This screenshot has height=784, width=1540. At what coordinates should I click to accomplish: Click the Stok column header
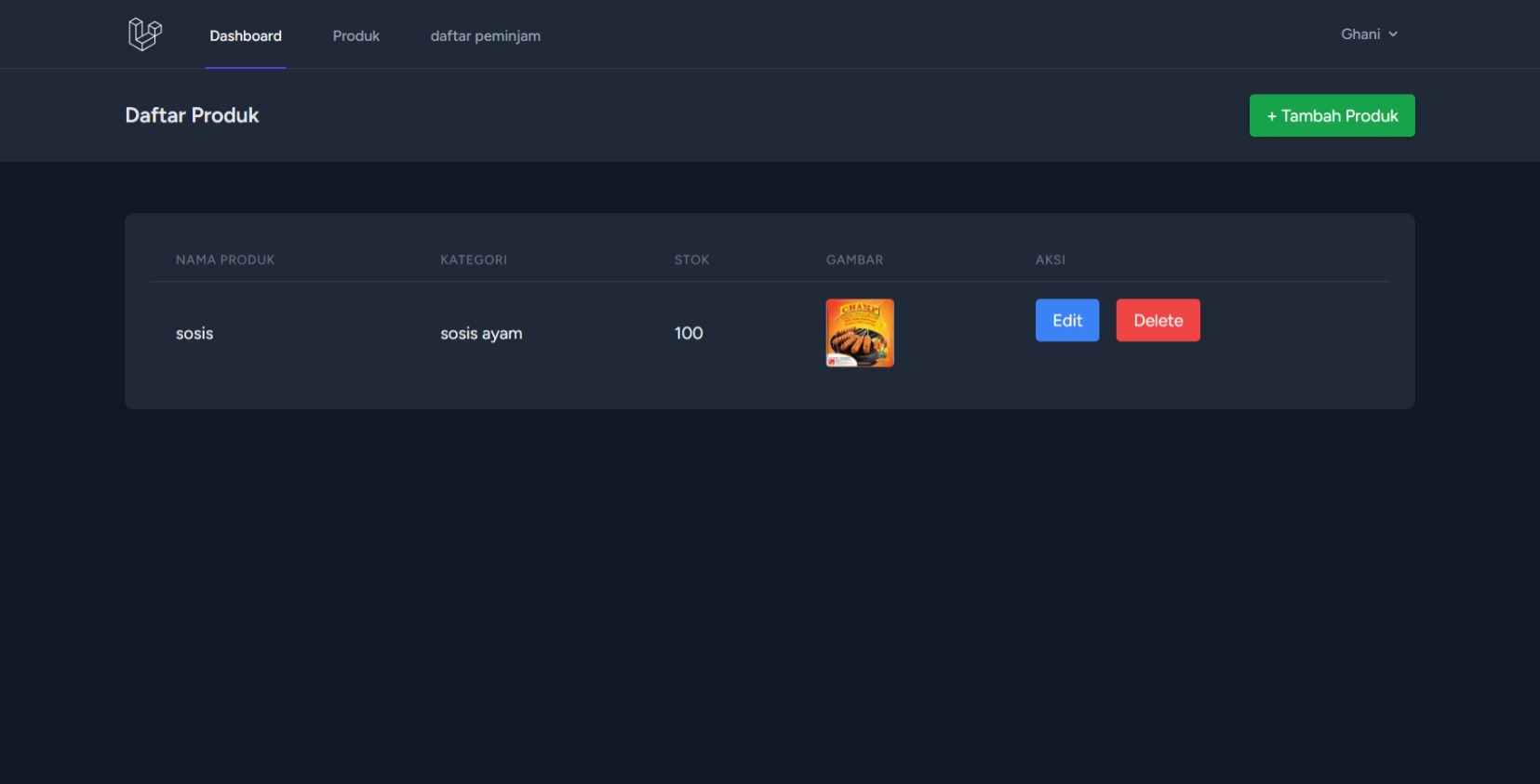pyautogui.click(x=691, y=259)
